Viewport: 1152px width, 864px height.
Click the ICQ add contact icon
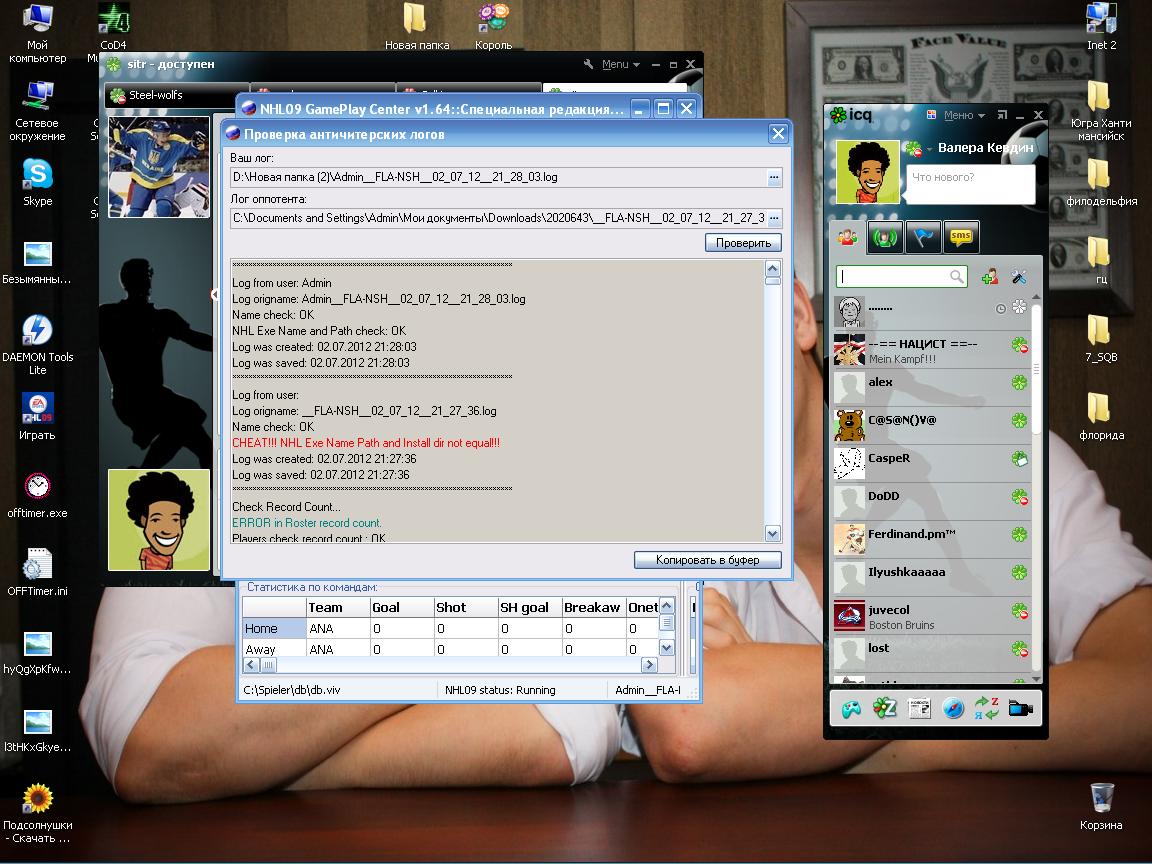click(990, 276)
